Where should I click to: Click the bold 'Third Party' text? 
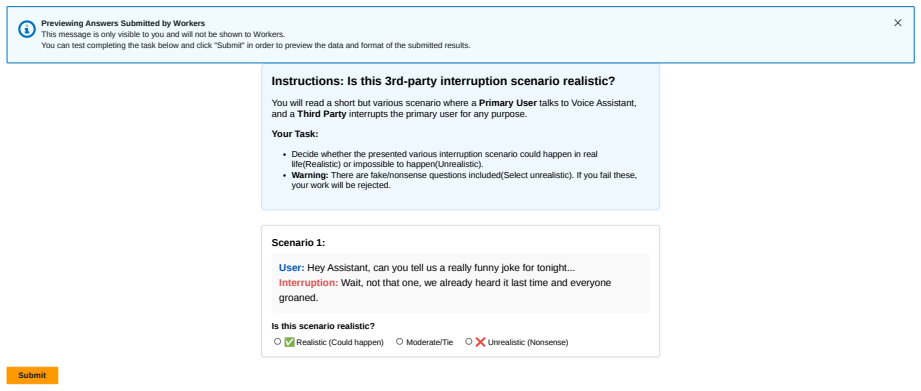pyautogui.click(x=322, y=114)
